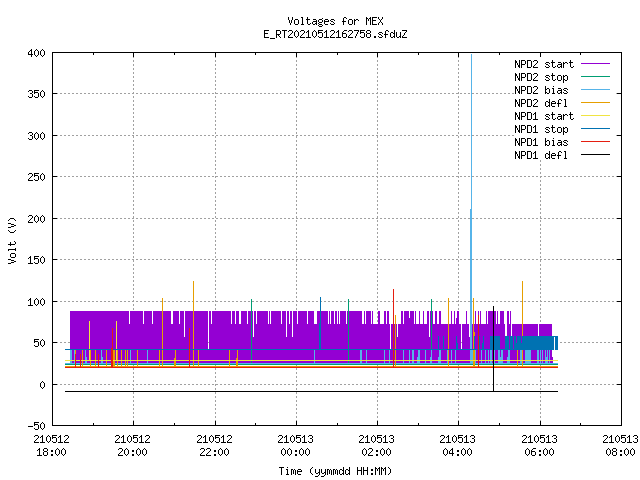Select the NPD1 defl legend label
This screenshot has width=640, height=480.
coord(541,155)
